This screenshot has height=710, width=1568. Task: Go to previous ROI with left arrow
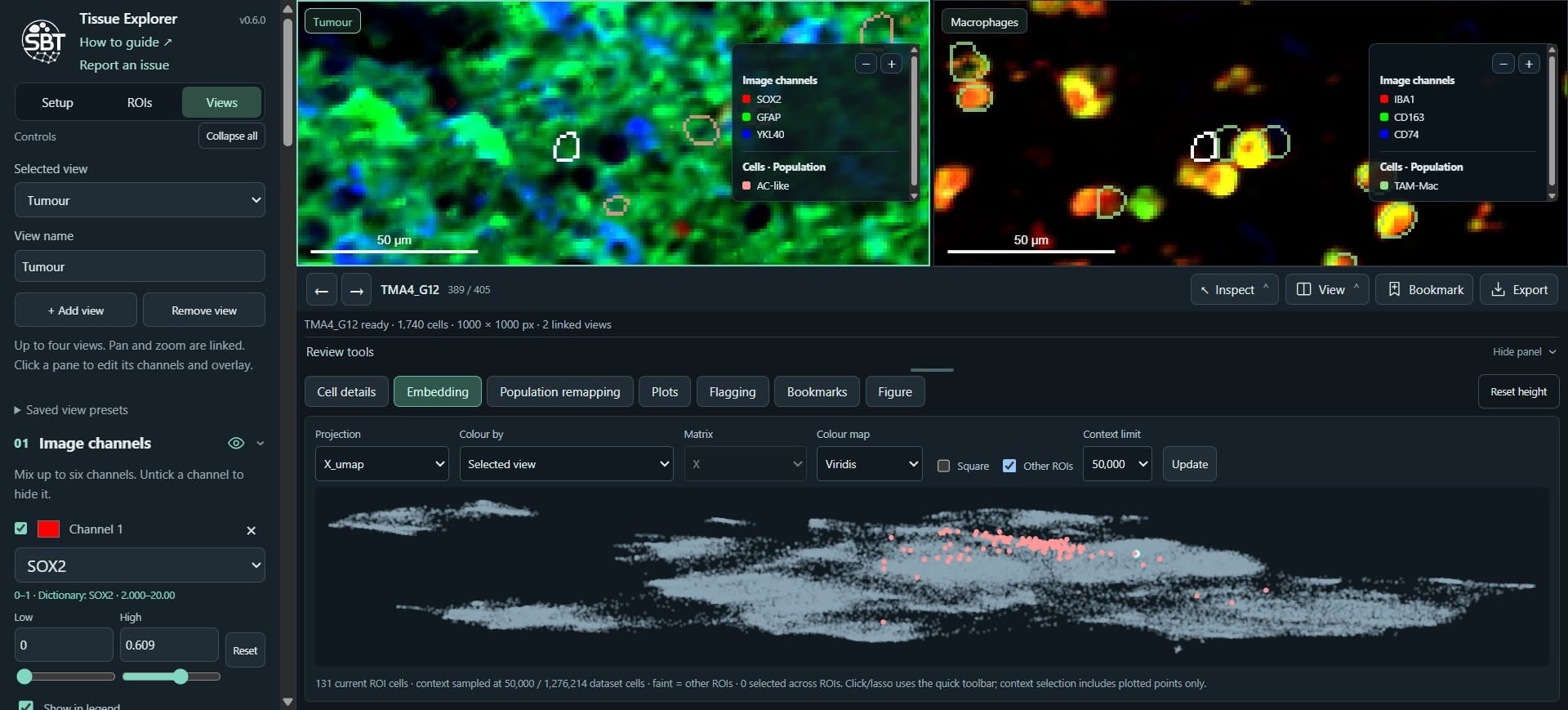pyautogui.click(x=321, y=290)
